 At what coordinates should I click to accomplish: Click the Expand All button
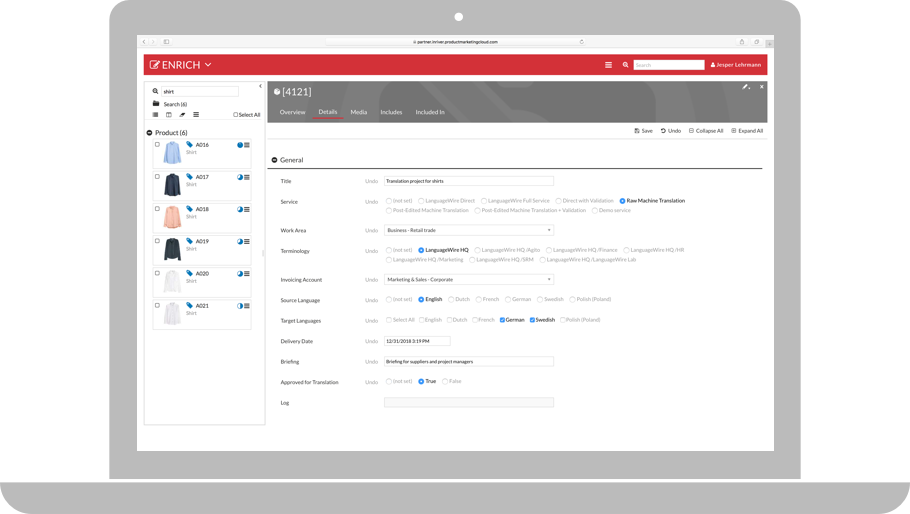(747, 131)
